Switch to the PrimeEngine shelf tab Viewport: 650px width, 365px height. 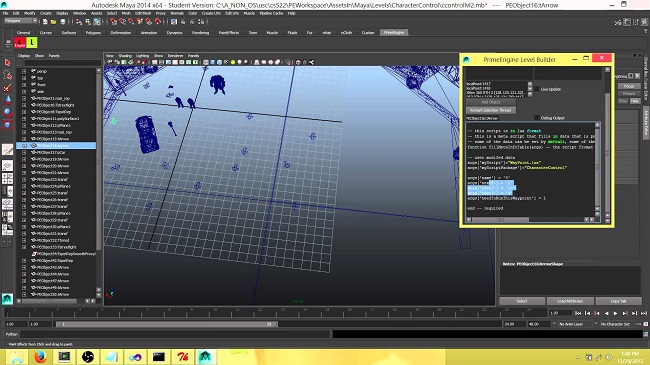(393, 32)
